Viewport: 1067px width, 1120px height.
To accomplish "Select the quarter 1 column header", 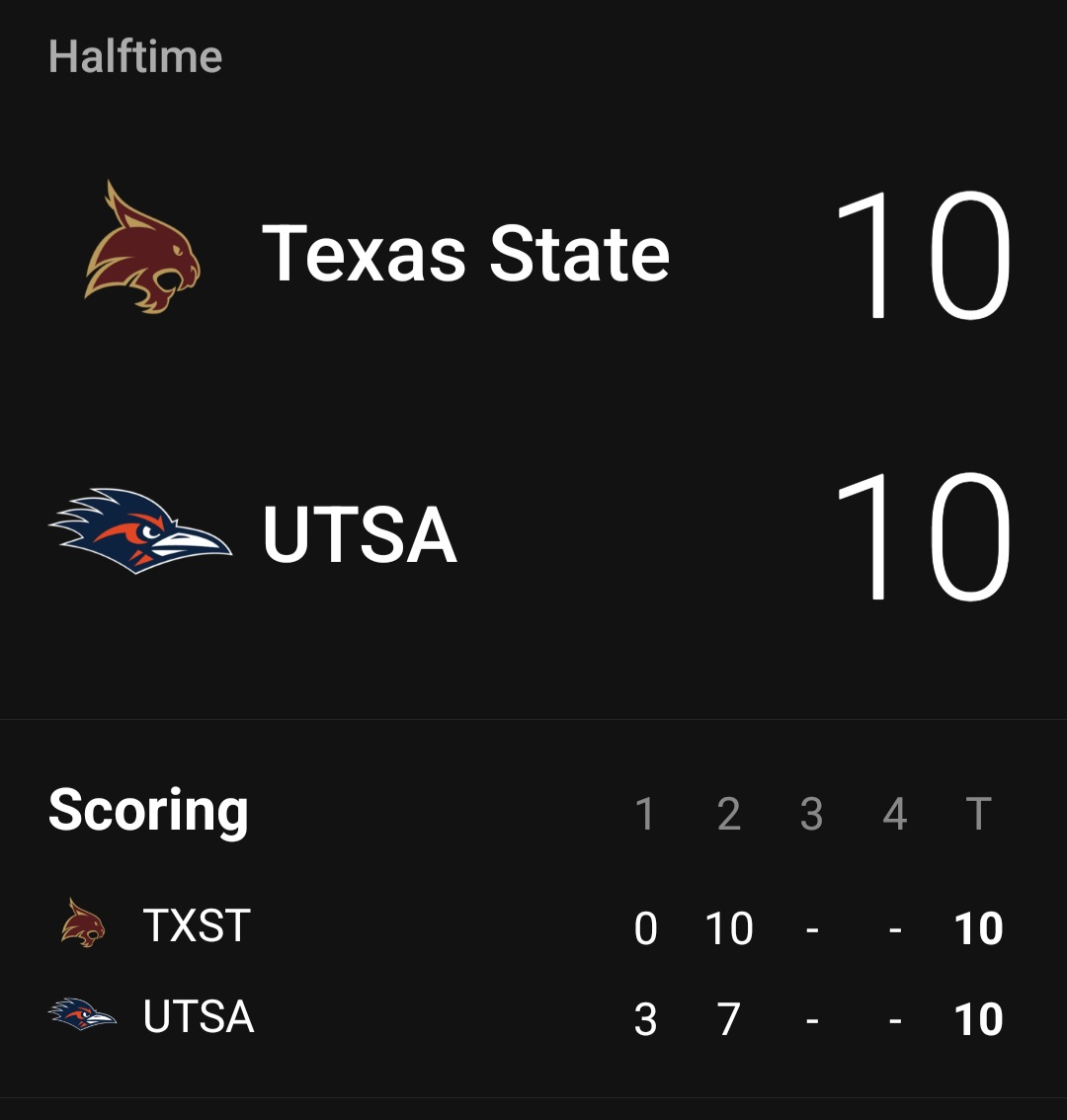I will (x=645, y=814).
